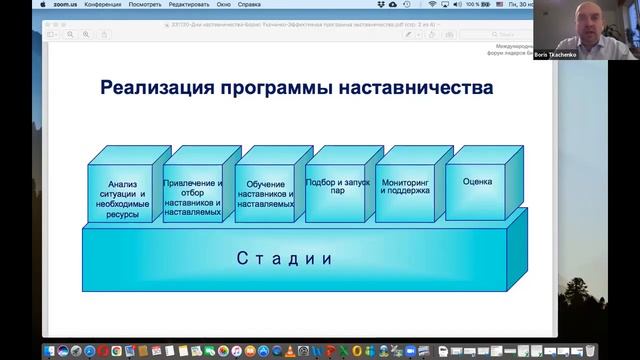Open the Редактировать menu

coord(189,4)
